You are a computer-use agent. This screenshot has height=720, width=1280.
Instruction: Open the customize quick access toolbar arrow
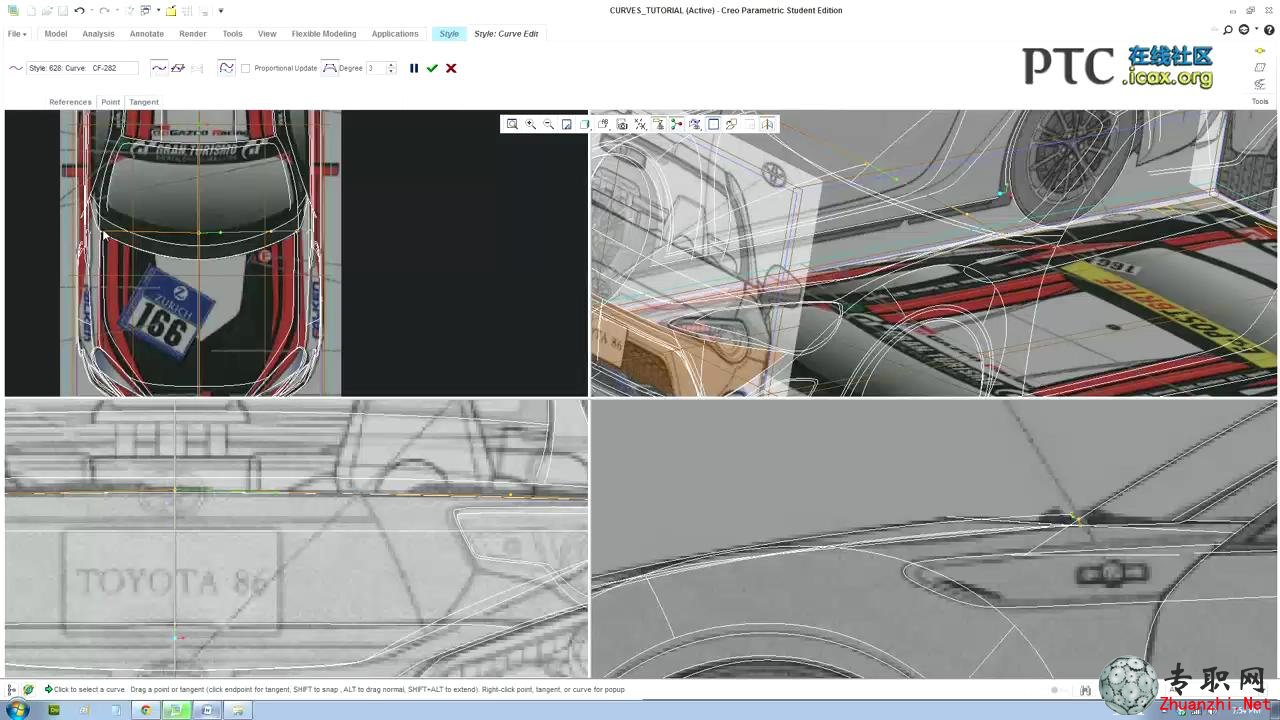coord(220,11)
